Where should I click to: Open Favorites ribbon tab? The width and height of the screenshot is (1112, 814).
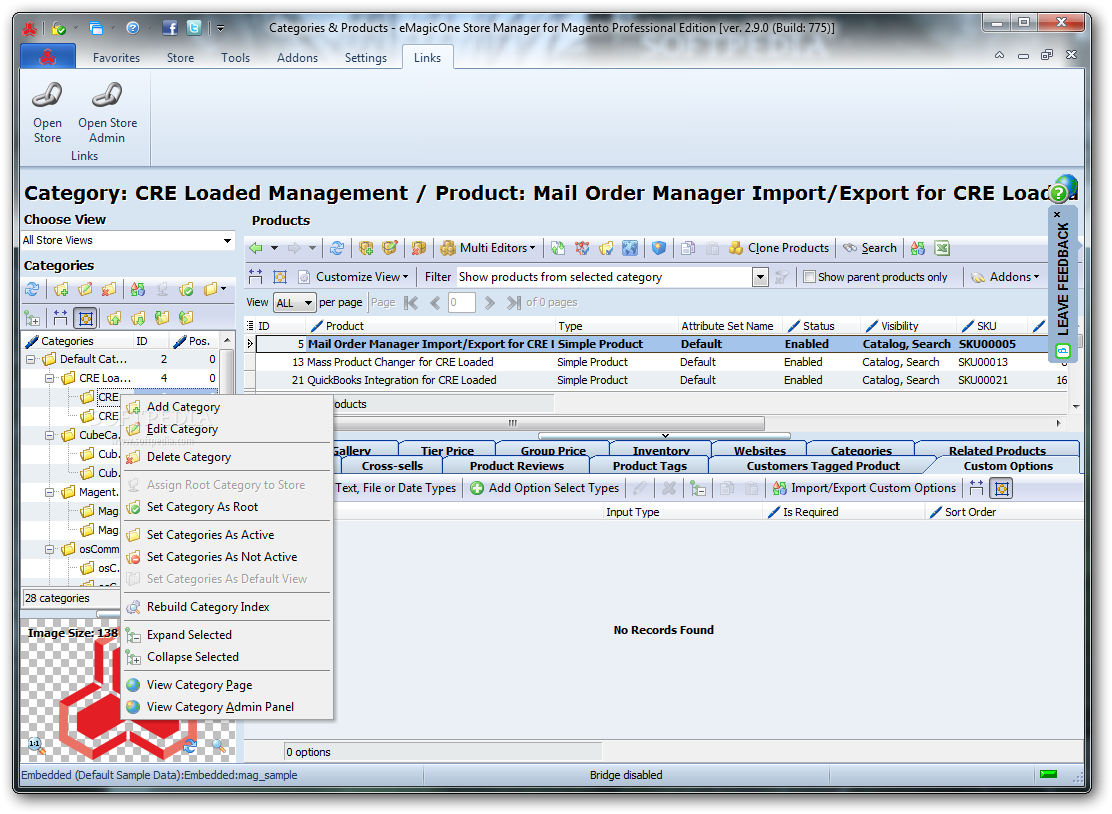[116, 57]
